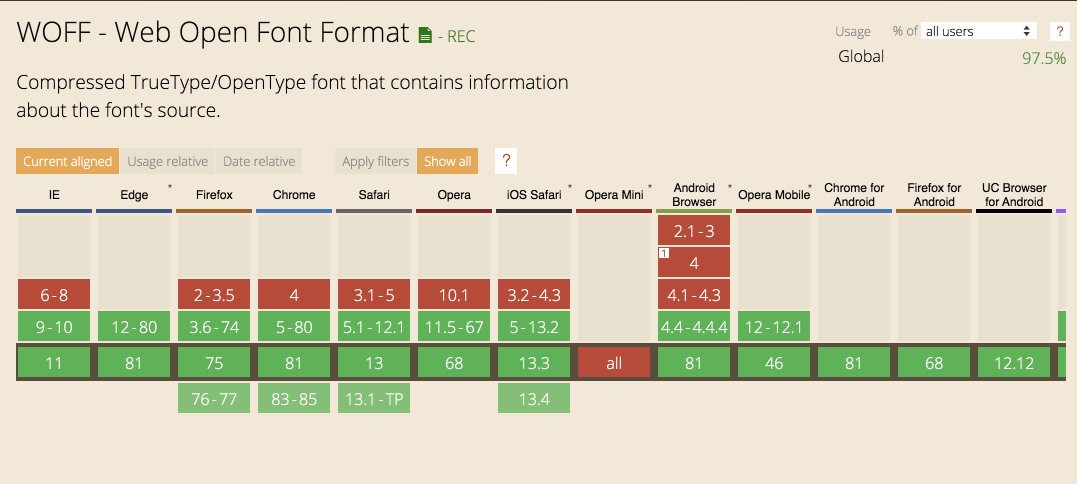Image resolution: width=1077 pixels, height=484 pixels.
Task: Switch to Date relative view
Action: [259, 161]
